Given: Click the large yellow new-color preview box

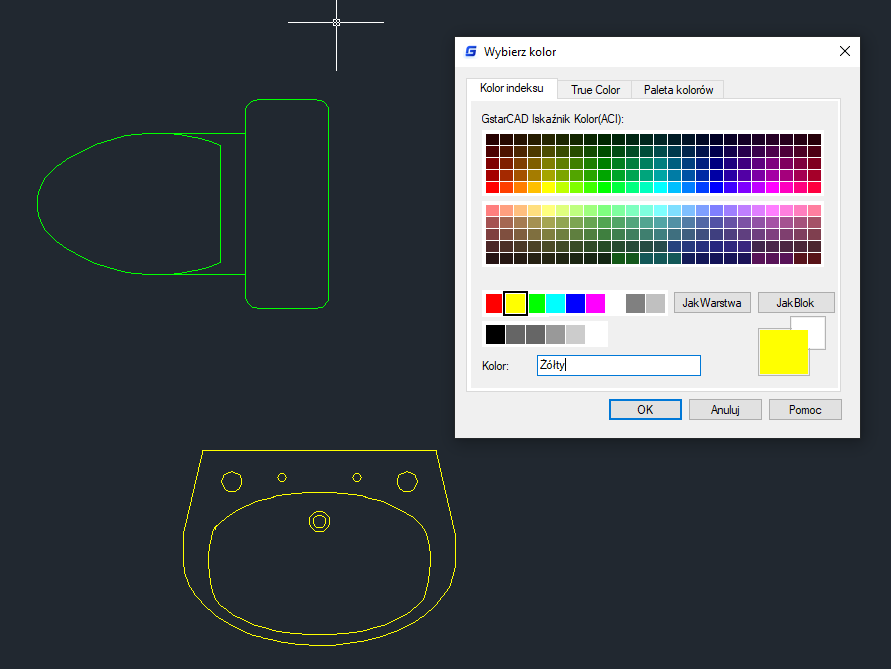Looking at the screenshot, I should (x=782, y=353).
